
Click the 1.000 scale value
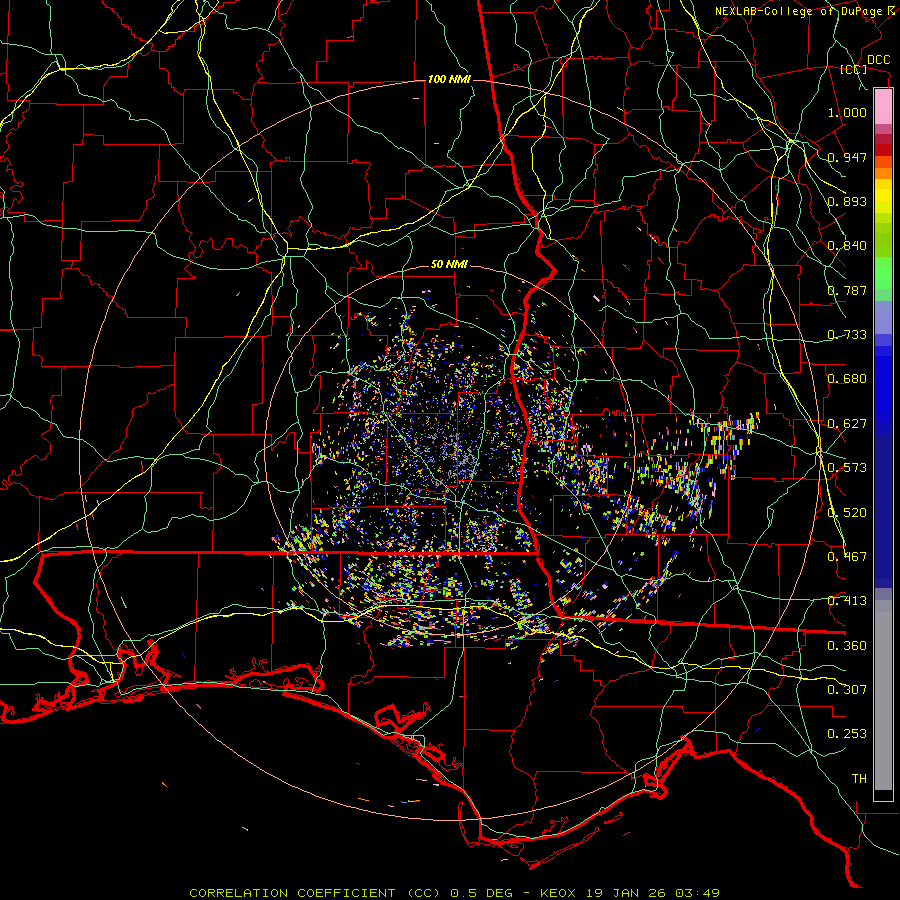pos(847,112)
